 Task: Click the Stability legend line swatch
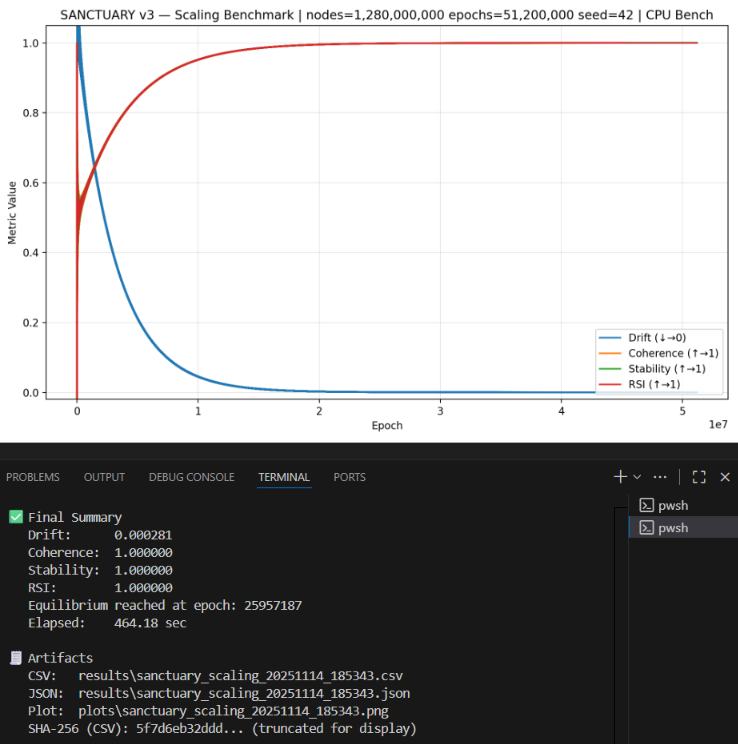610,369
